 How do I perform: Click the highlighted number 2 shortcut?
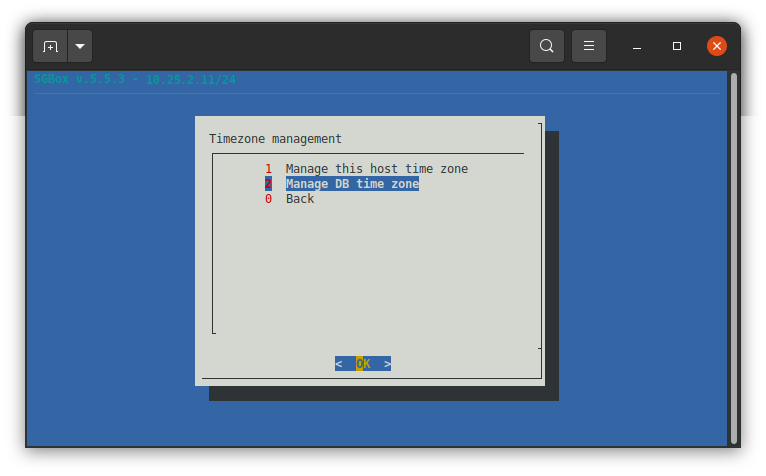pyautogui.click(x=268, y=184)
